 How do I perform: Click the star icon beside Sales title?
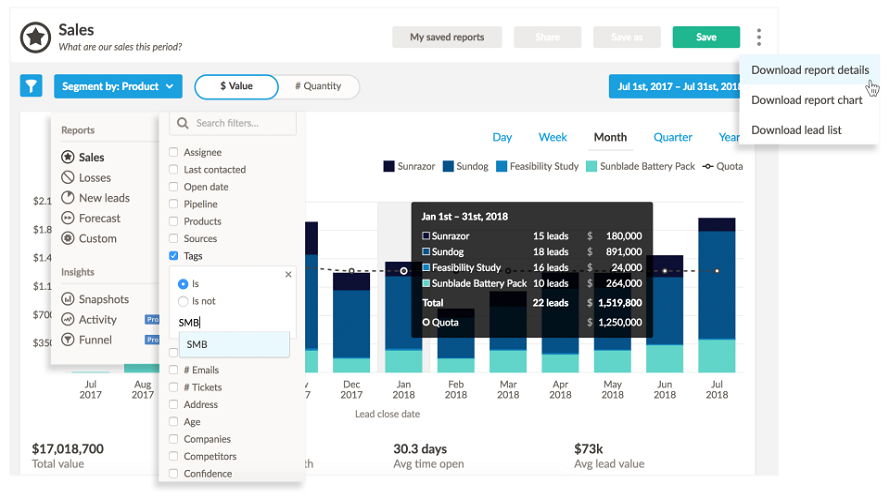[36, 38]
